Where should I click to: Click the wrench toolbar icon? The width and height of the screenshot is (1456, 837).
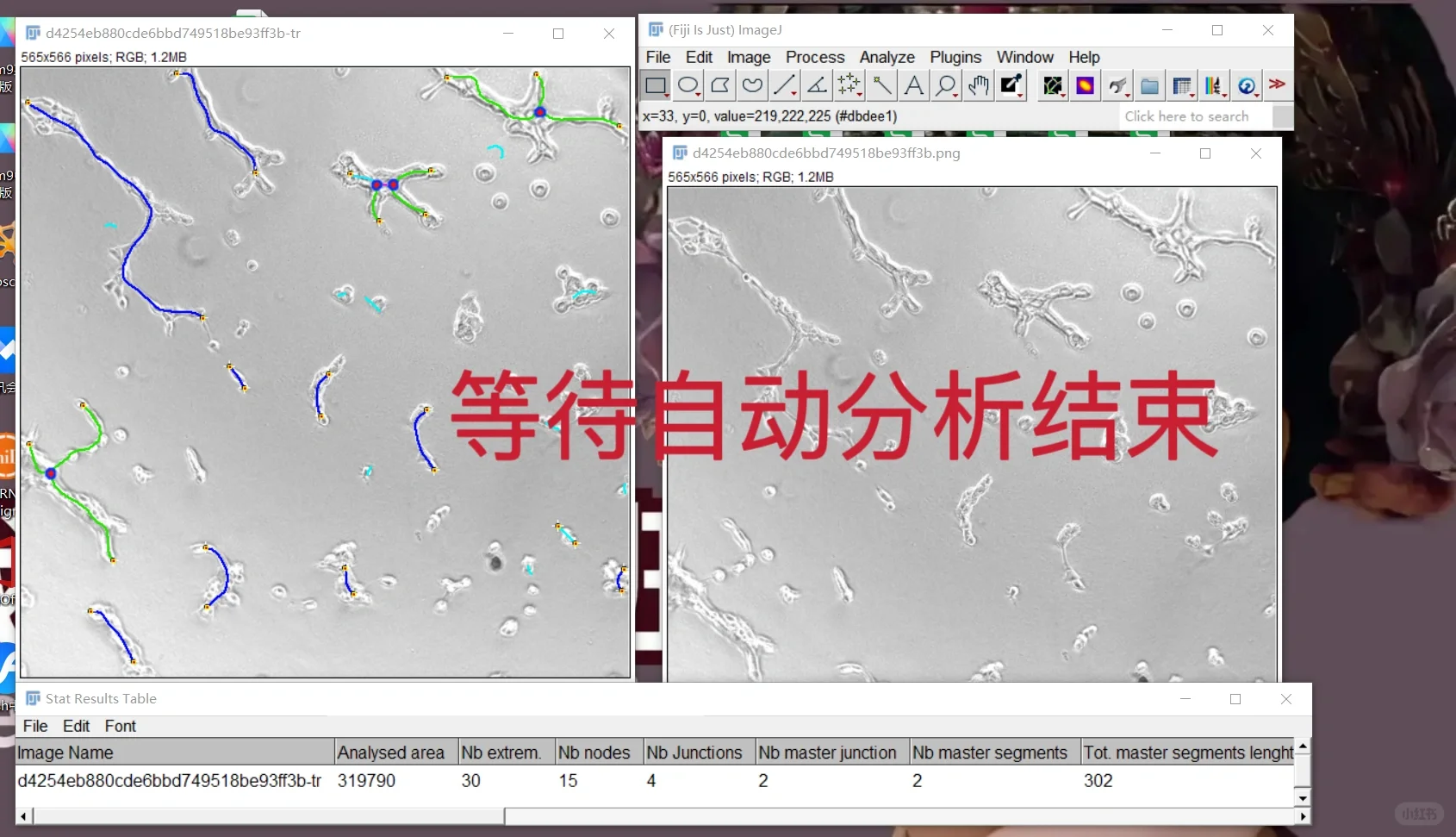(x=1117, y=85)
